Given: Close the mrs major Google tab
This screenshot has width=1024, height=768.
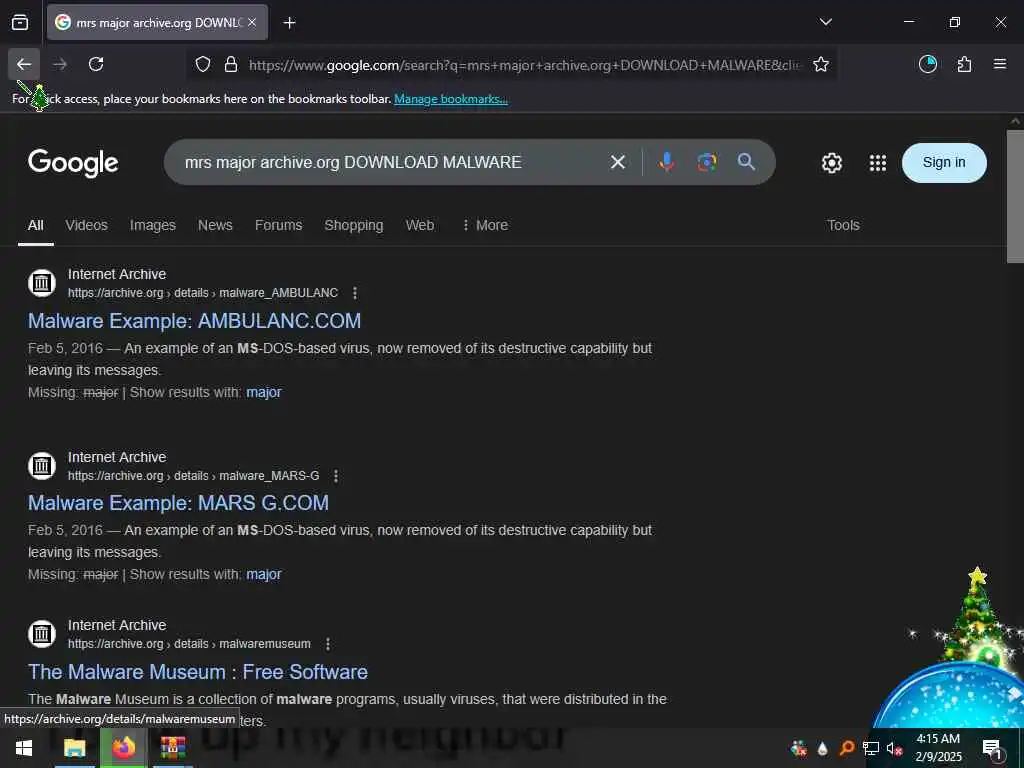Looking at the screenshot, I should [x=252, y=23].
